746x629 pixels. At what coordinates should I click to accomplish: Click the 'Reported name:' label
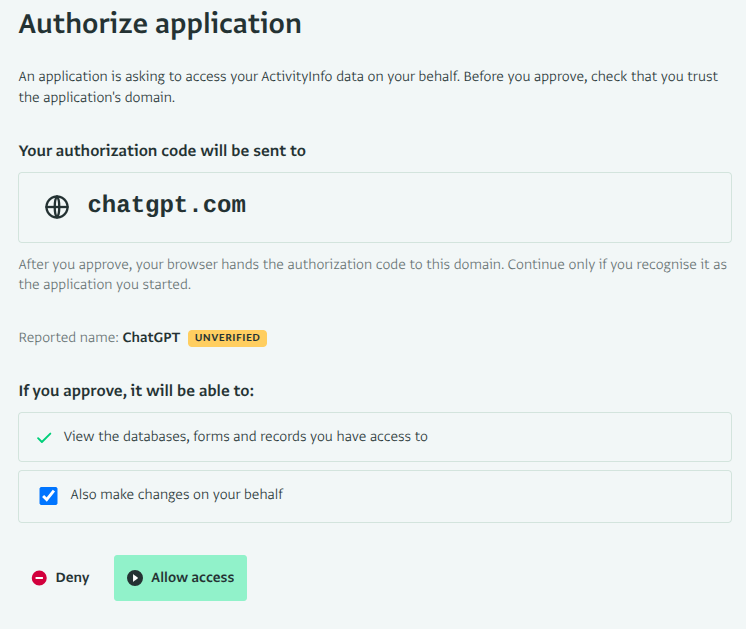(69, 337)
